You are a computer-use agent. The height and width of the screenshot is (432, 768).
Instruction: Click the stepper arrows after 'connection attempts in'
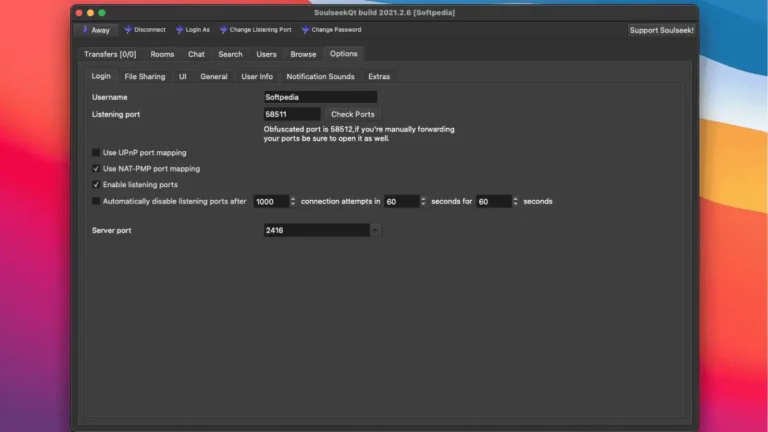[423, 201]
